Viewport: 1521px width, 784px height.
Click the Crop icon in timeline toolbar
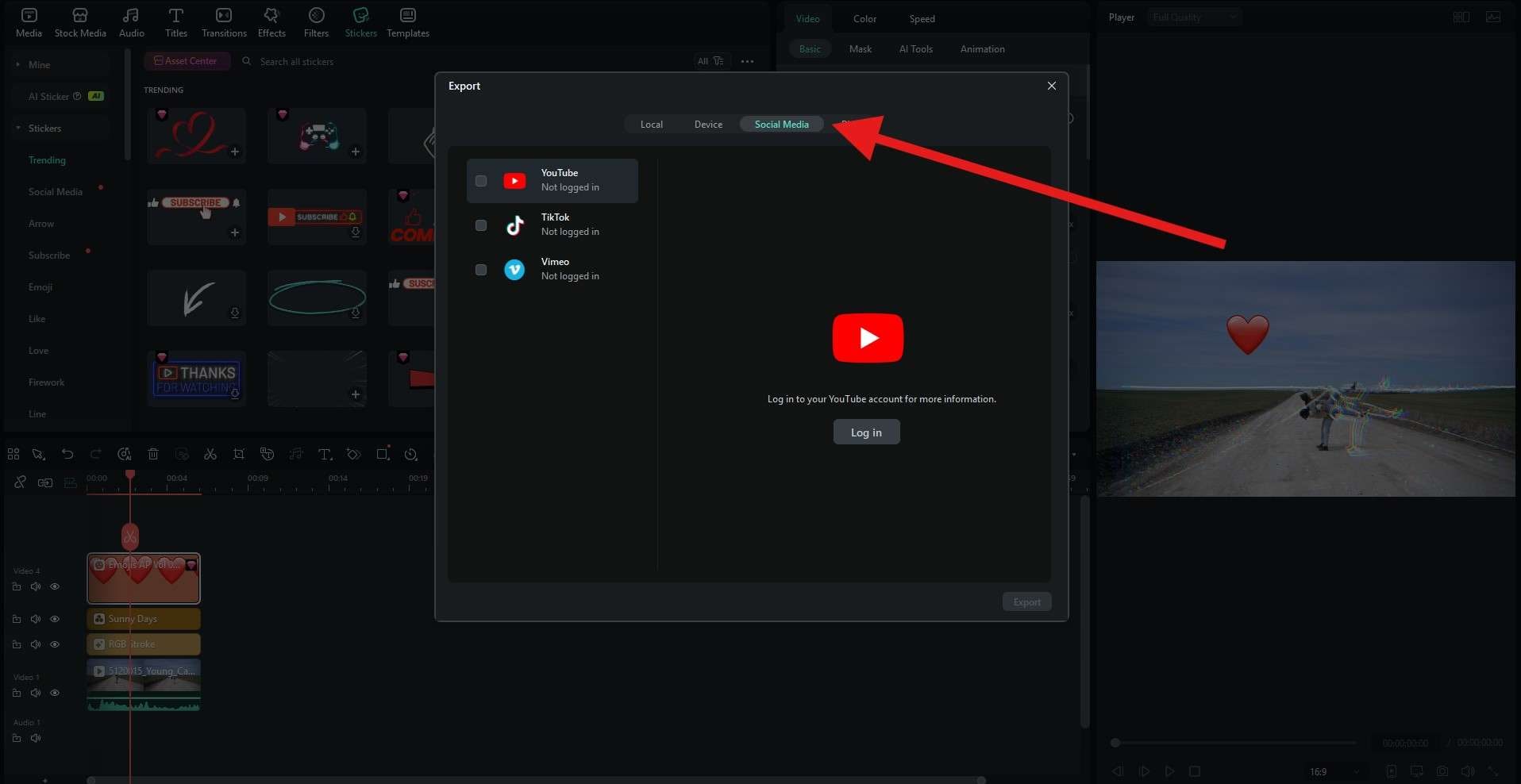point(239,454)
